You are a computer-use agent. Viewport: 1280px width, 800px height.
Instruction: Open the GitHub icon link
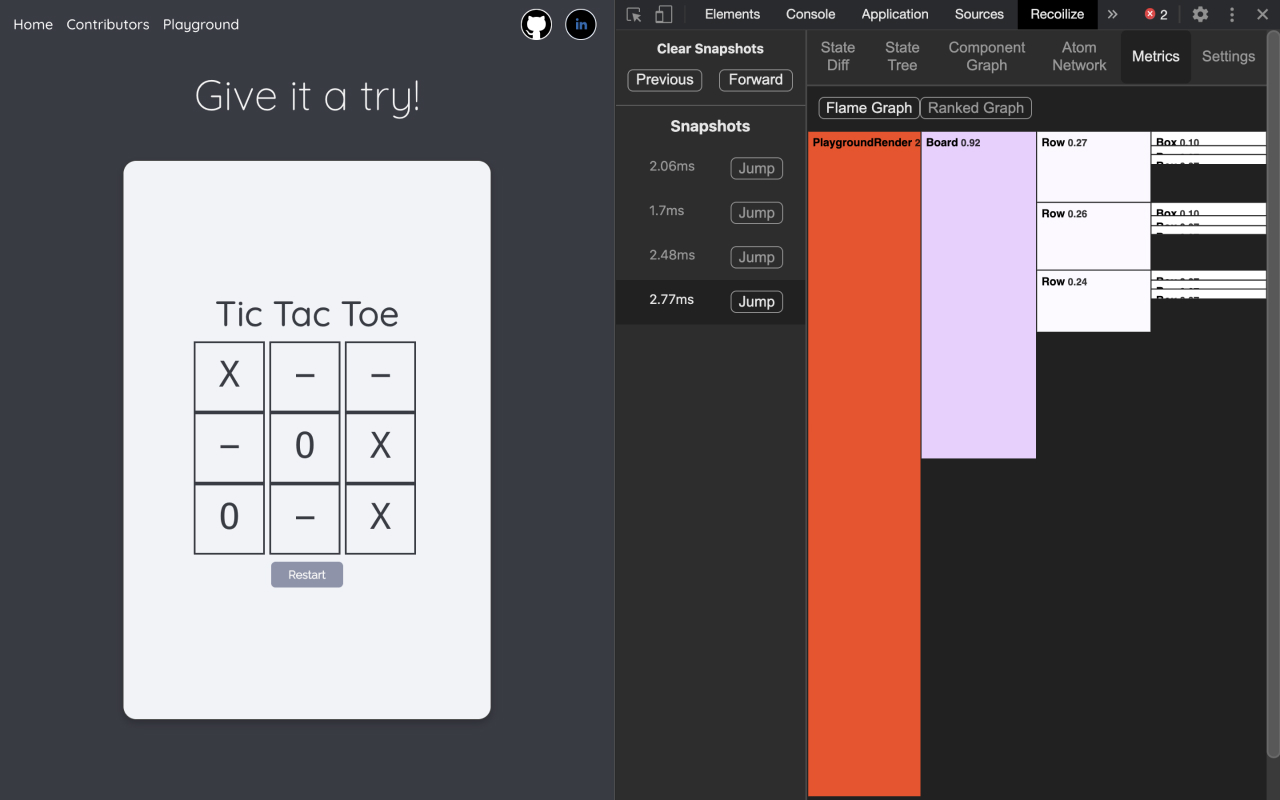(x=537, y=24)
